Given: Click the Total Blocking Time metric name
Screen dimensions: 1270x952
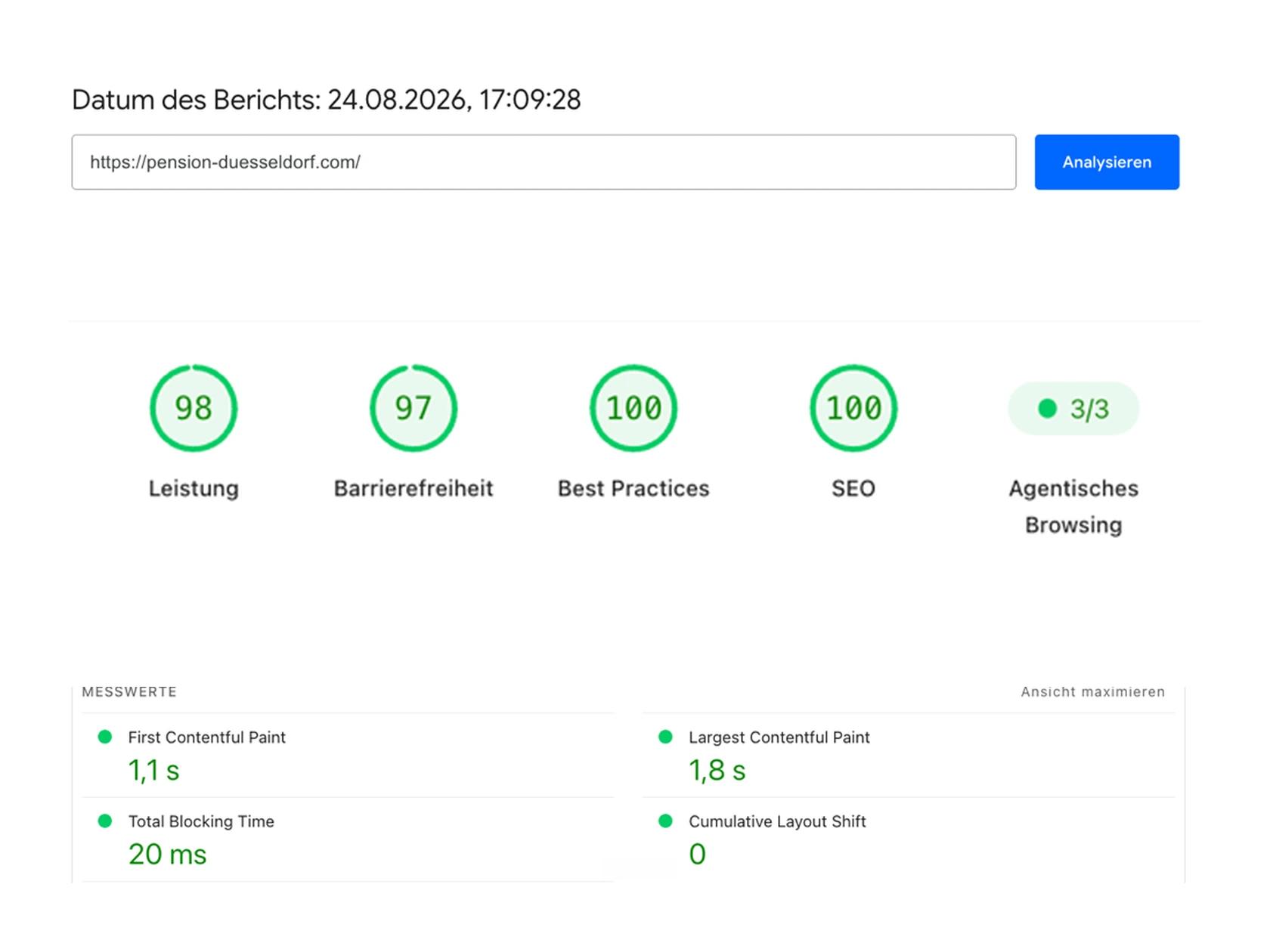Looking at the screenshot, I should (x=201, y=821).
